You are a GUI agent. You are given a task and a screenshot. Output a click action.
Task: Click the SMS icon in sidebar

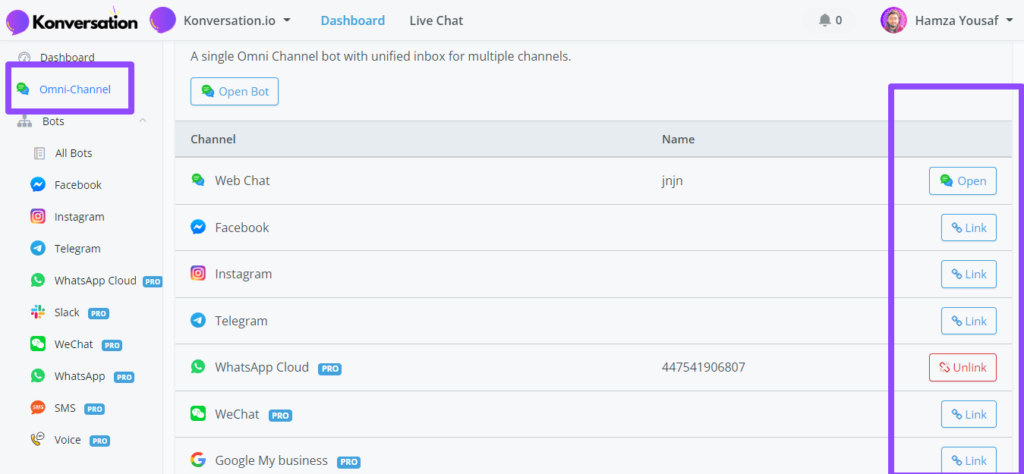(x=38, y=408)
